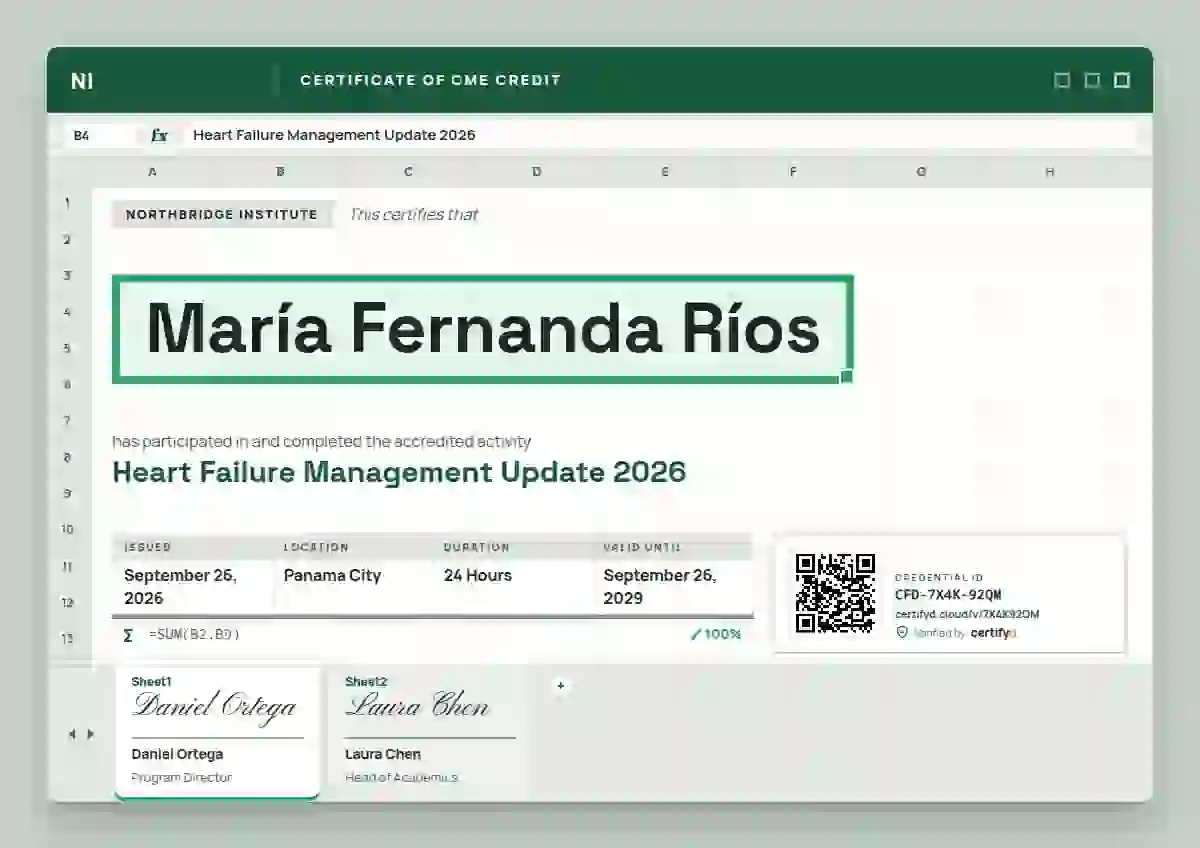Select column F header
Viewport: 1200px width, 848px height.
click(793, 172)
